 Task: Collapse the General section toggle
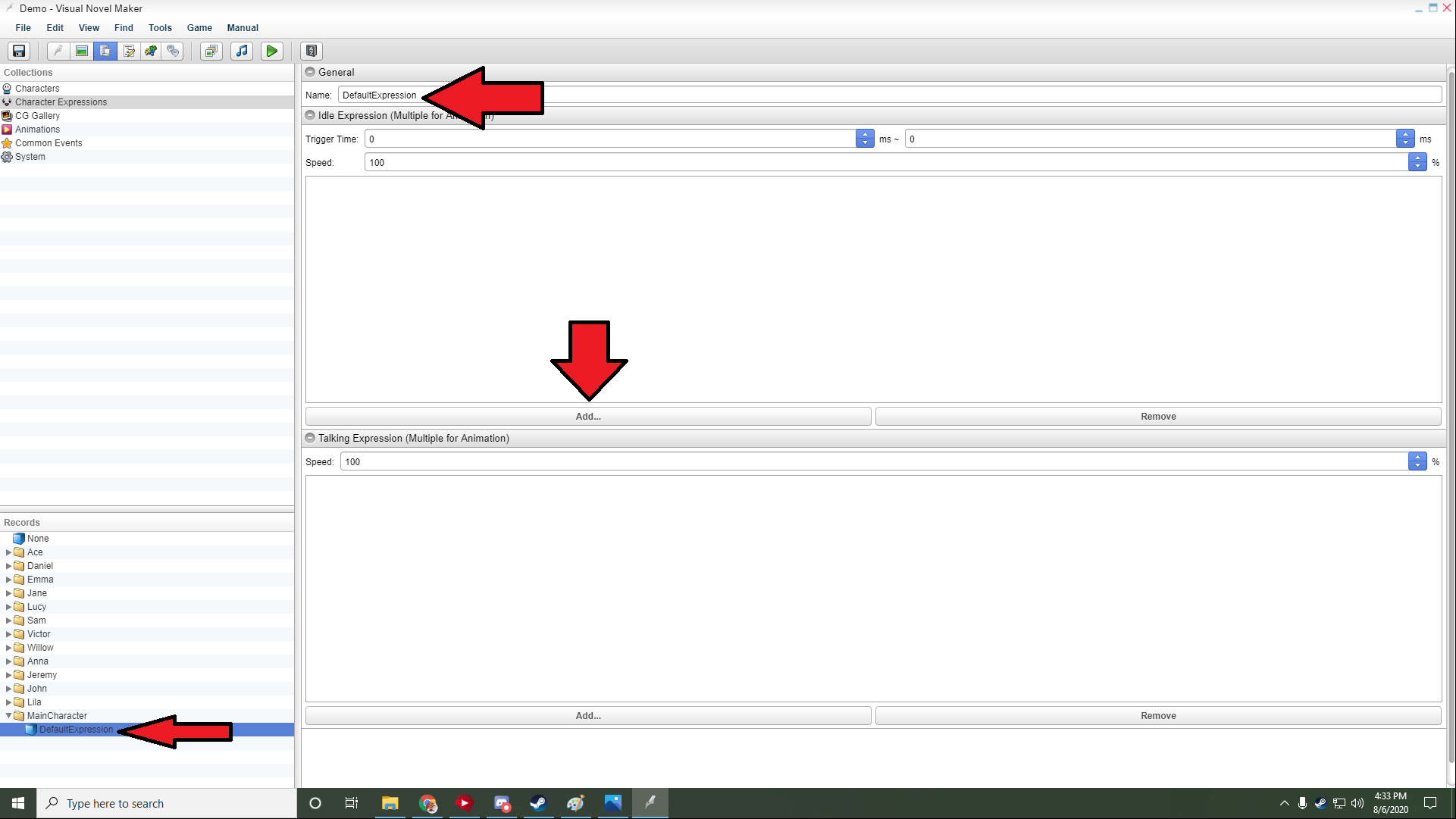[310, 72]
